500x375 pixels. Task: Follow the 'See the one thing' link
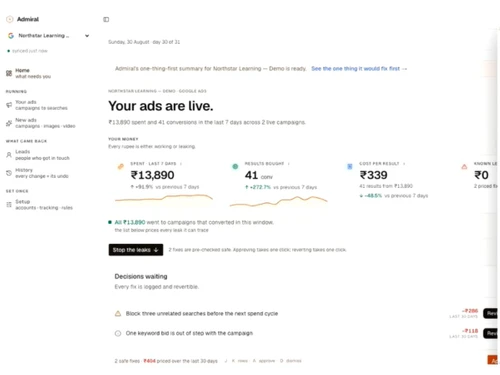click(x=359, y=69)
